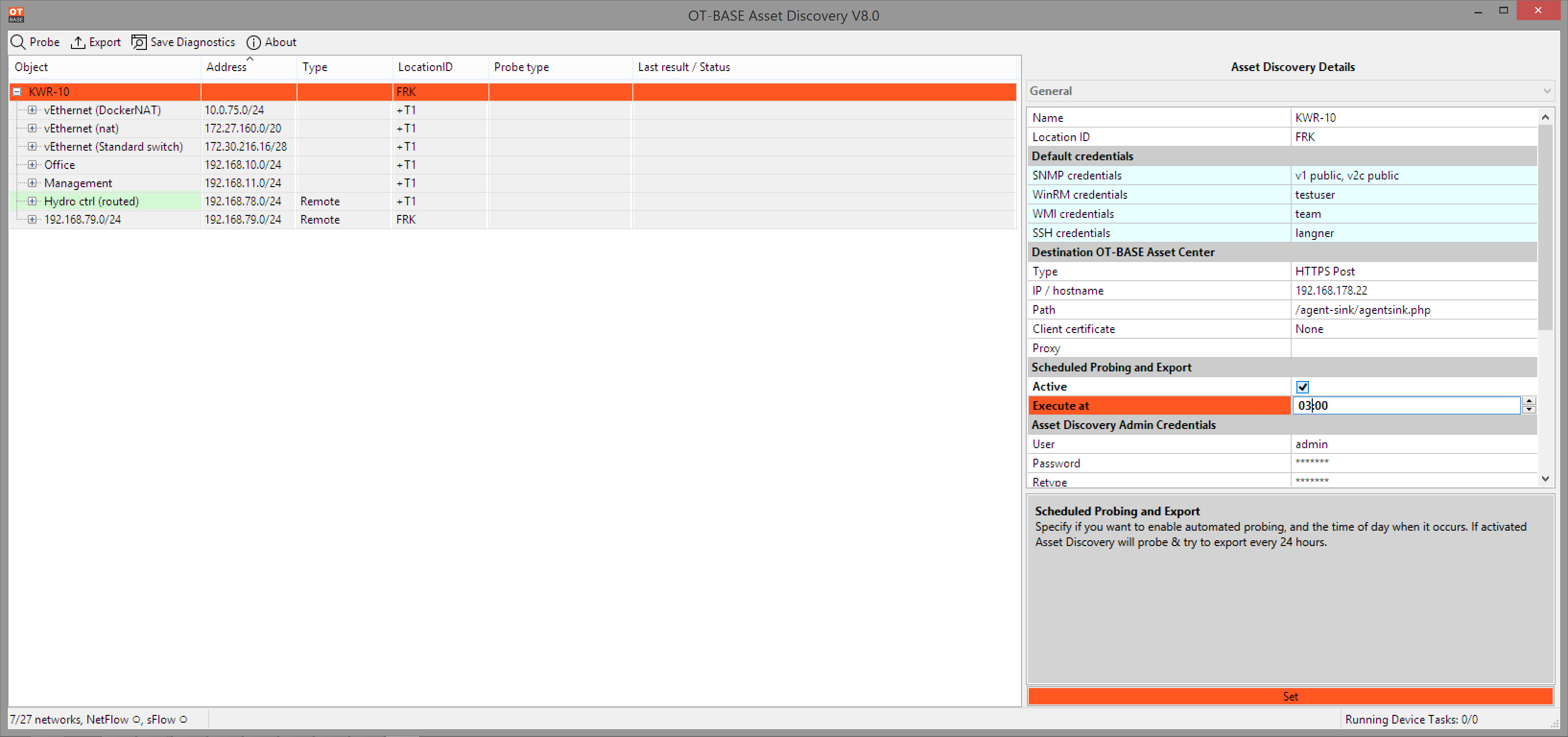The width and height of the screenshot is (1568, 737).
Task: Expand the Management network node
Action: point(32,183)
